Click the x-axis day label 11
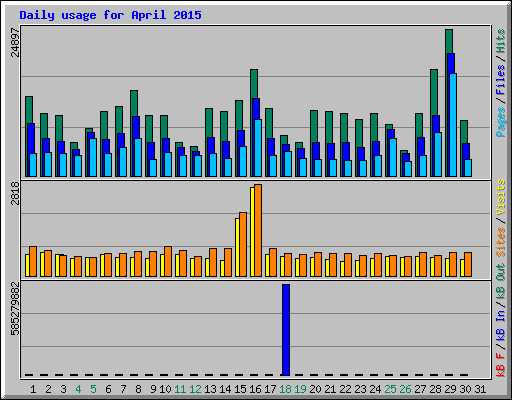 pyautogui.click(x=180, y=389)
